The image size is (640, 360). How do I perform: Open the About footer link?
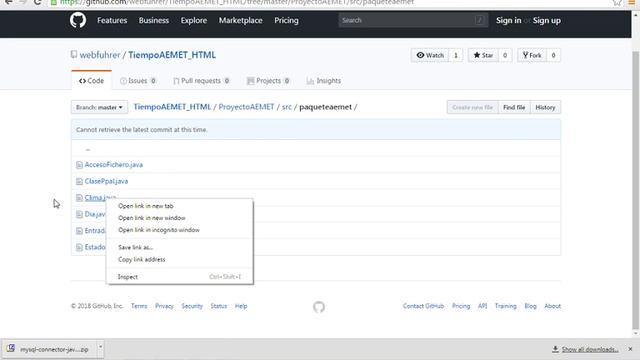[x=552, y=306]
